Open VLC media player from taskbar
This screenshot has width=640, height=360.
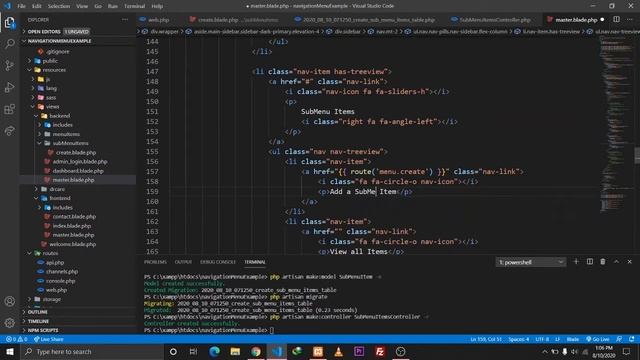click(338, 351)
